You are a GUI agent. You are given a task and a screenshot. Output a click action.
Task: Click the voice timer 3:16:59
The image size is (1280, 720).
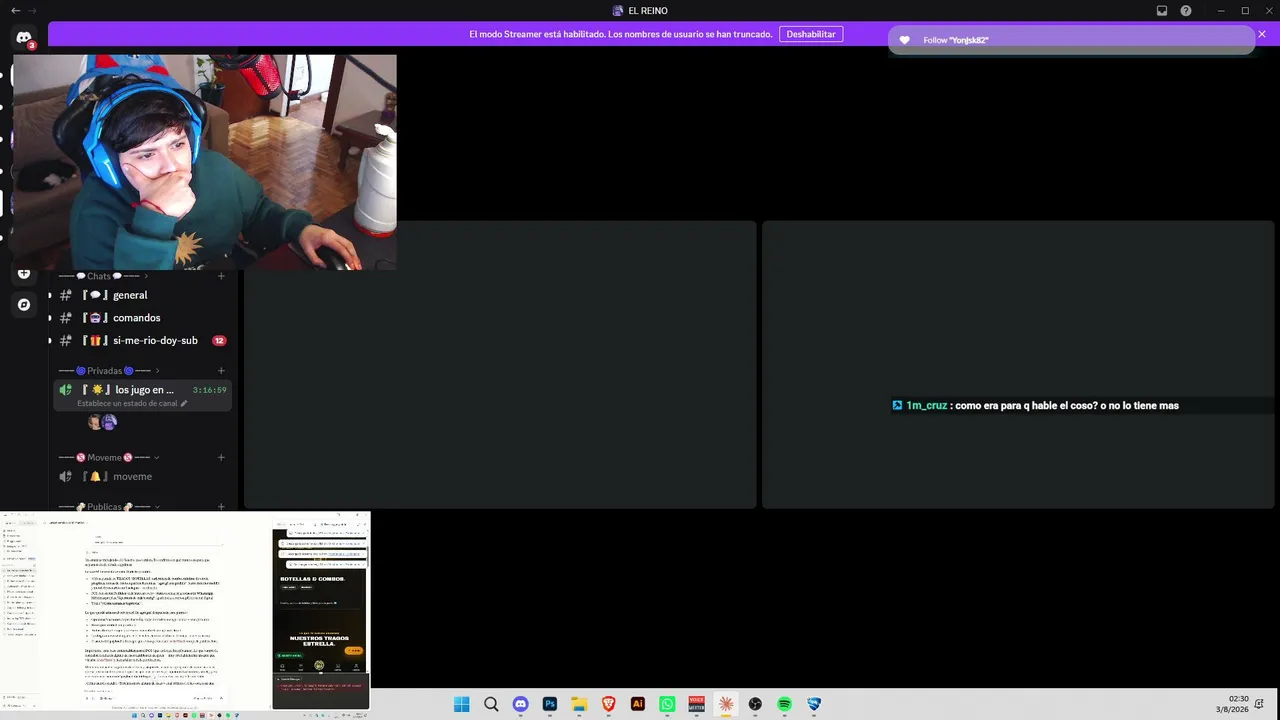[x=209, y=390]
